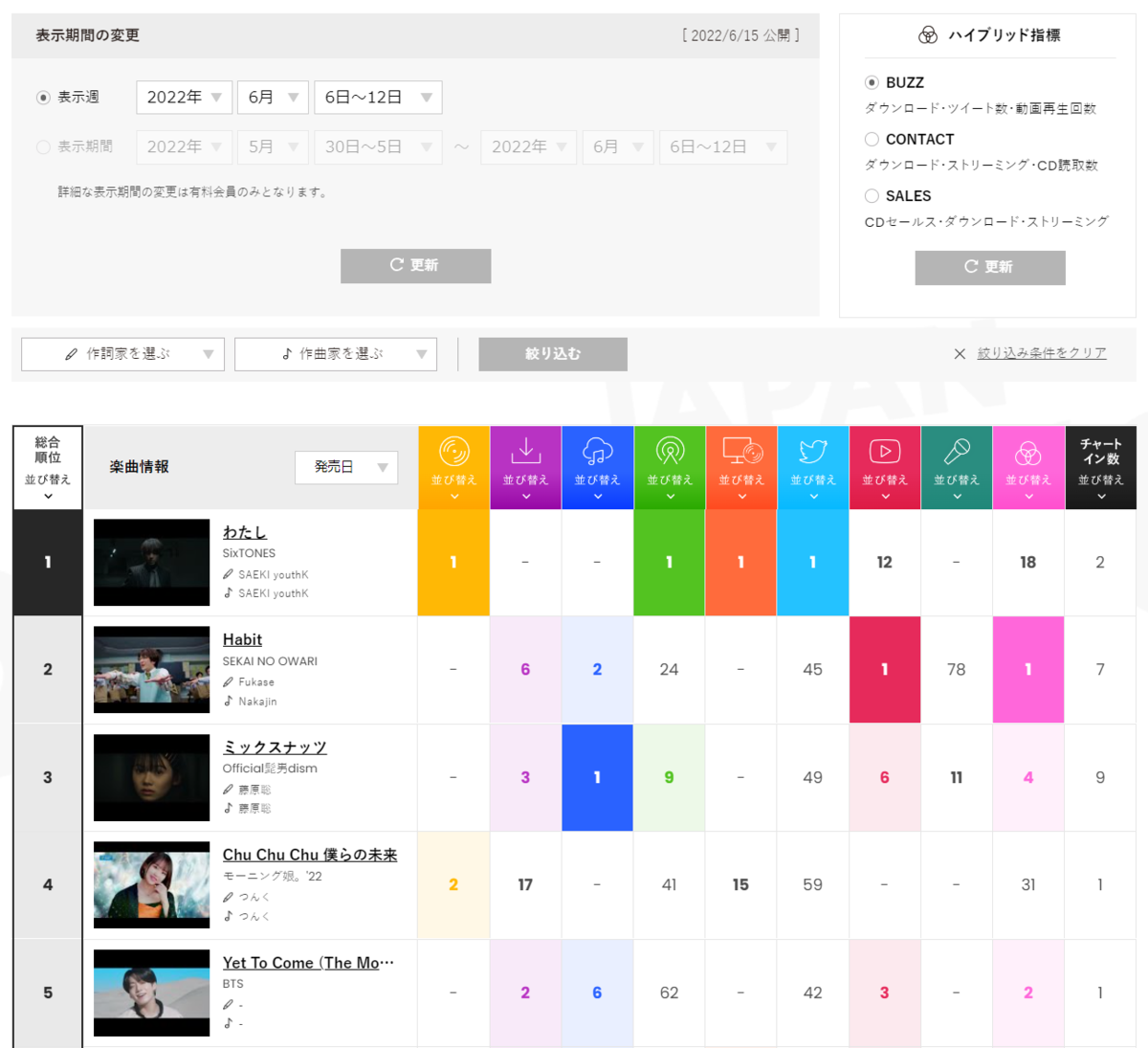This screenshot has width=1148, height=1048.
Task: Click lyricist Fukase under Habit
Action: tap(256, 682)
